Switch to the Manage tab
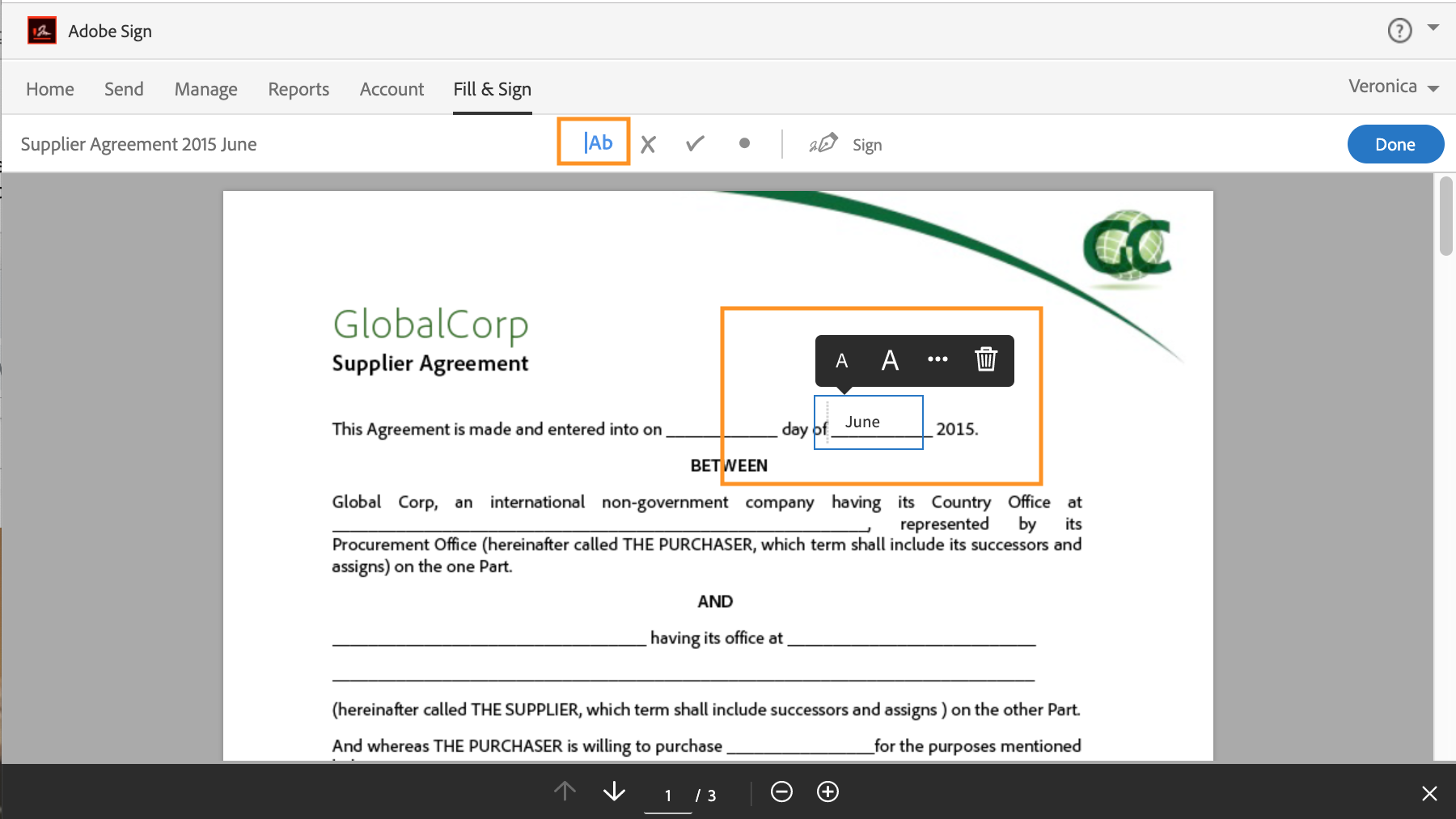1456x819 pixels. click(x=205, y=89)
